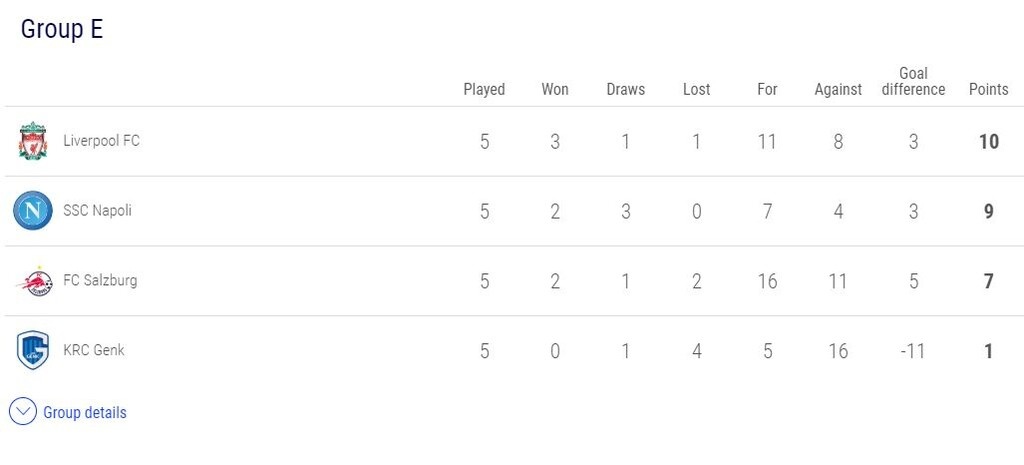The image size is (1024, 465).
Task: Click the Goal difference column header
Action: [913, 81]
